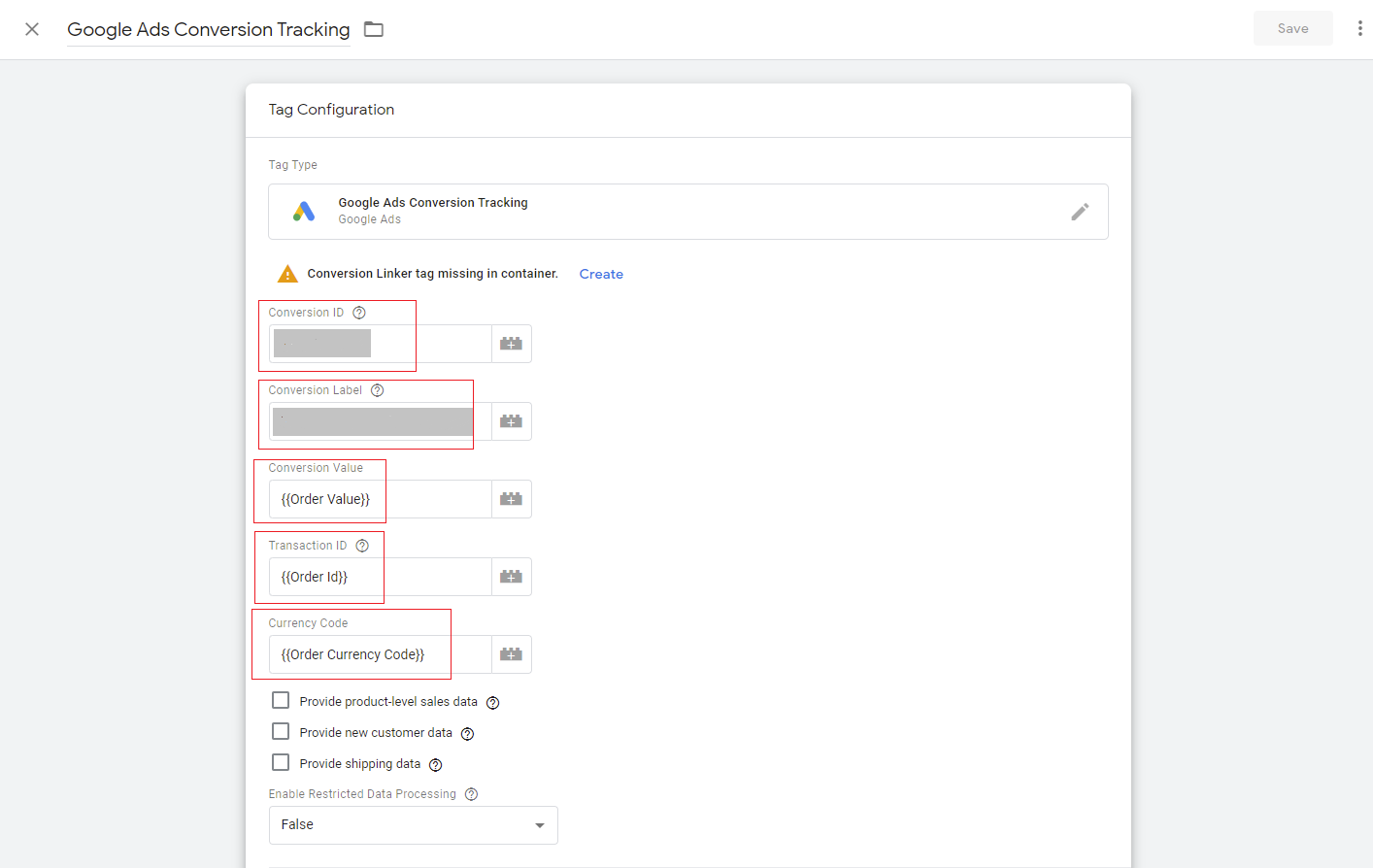Open variable picker for Conversion Label

[x=511, y=421]
